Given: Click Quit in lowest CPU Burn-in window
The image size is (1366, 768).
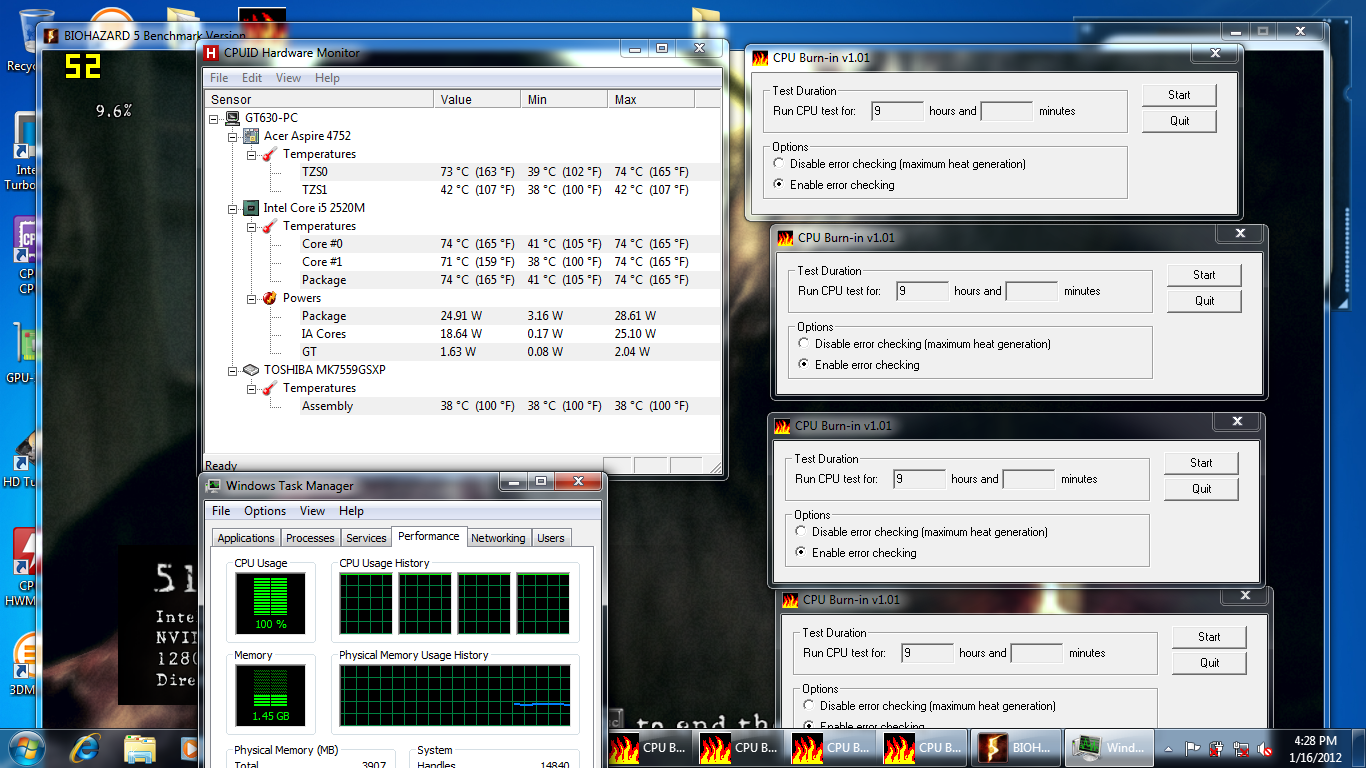Looking at the screenshot, I should coord(1209,663).
